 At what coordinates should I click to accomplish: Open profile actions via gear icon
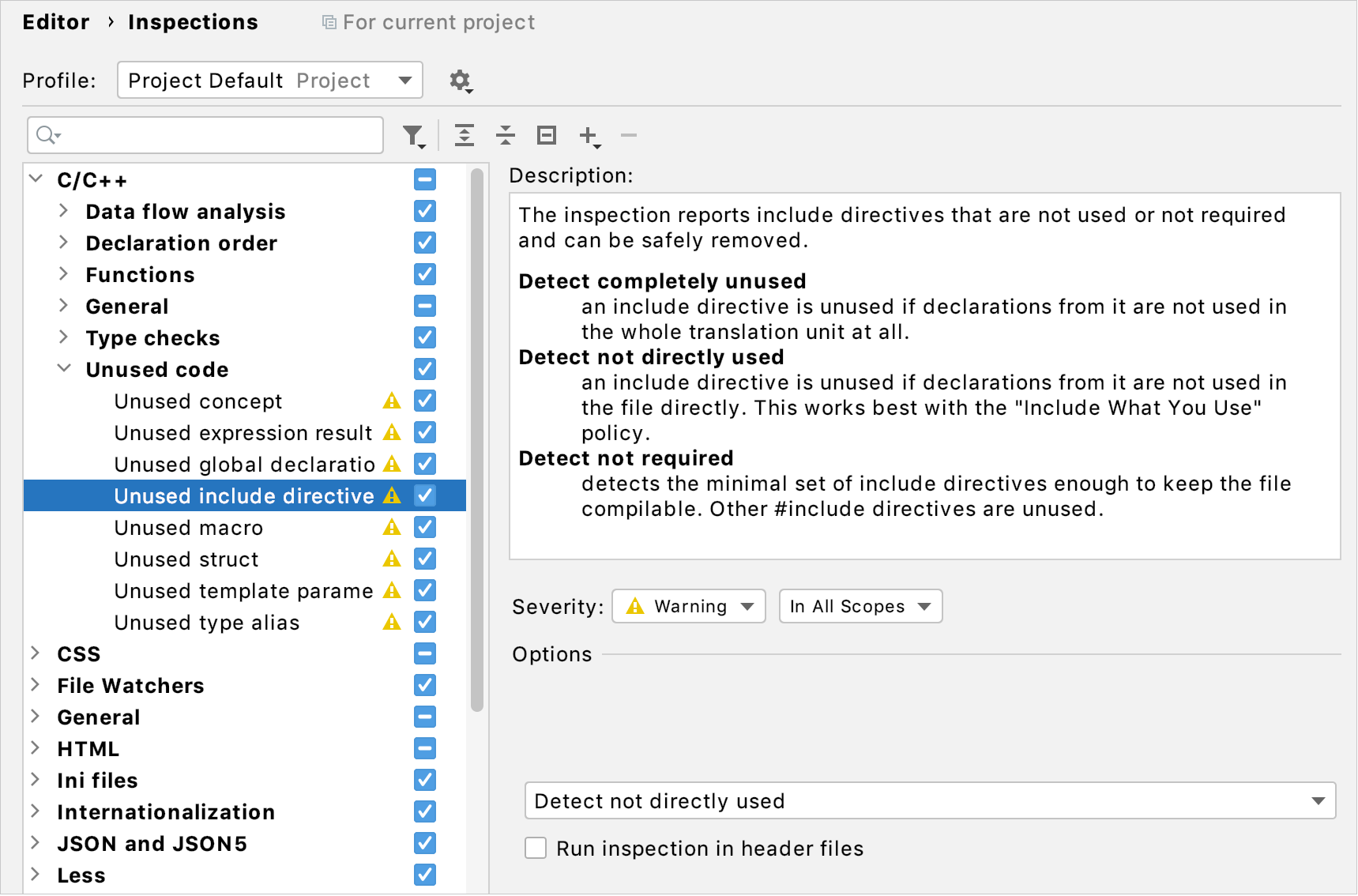coord(461,80)
